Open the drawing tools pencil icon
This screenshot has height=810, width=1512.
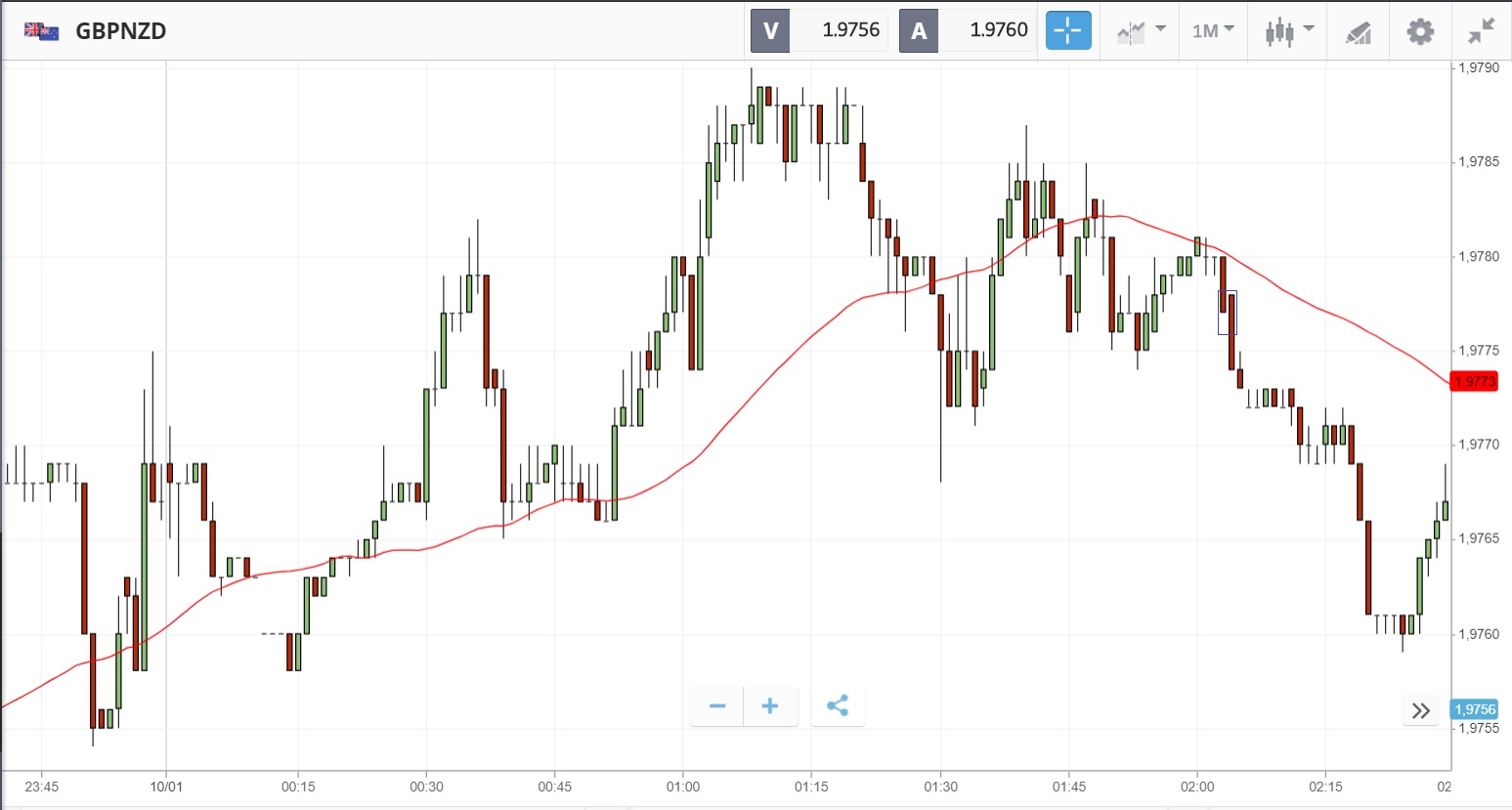(x=1358, y=32)
